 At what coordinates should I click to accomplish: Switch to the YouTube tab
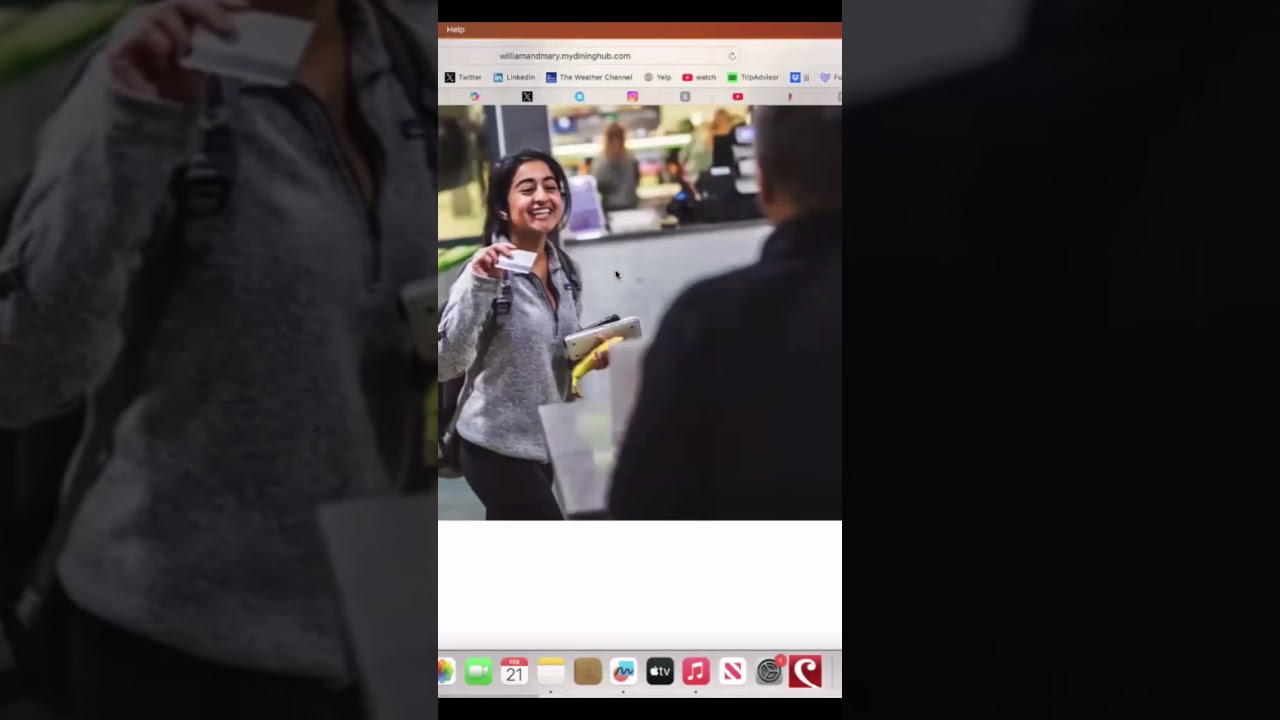[737, 97]
